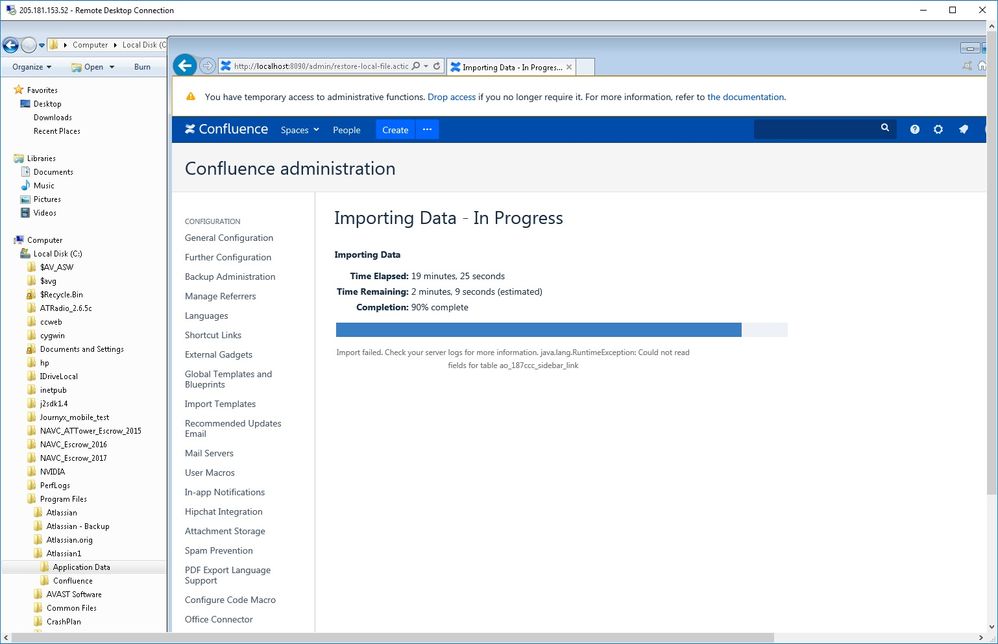Click the Computer icon in the tree
Viewport: 998px width, 644px height.
[18, 240]
